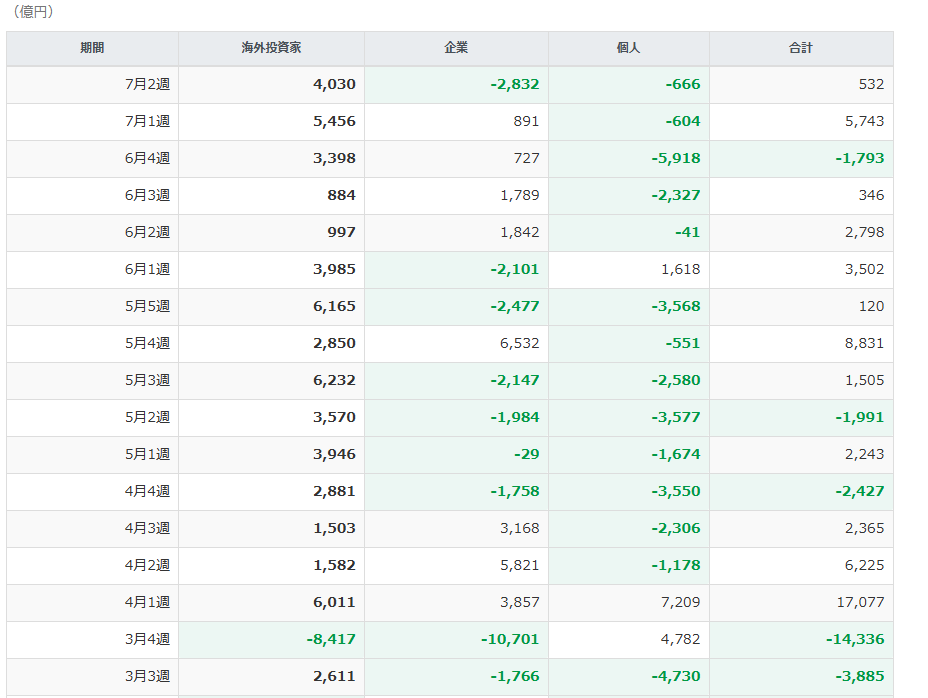Select the 3月3週 row label
Image resolution: width=928 pixels, height=698 pixels.
(x=92, y=677)
